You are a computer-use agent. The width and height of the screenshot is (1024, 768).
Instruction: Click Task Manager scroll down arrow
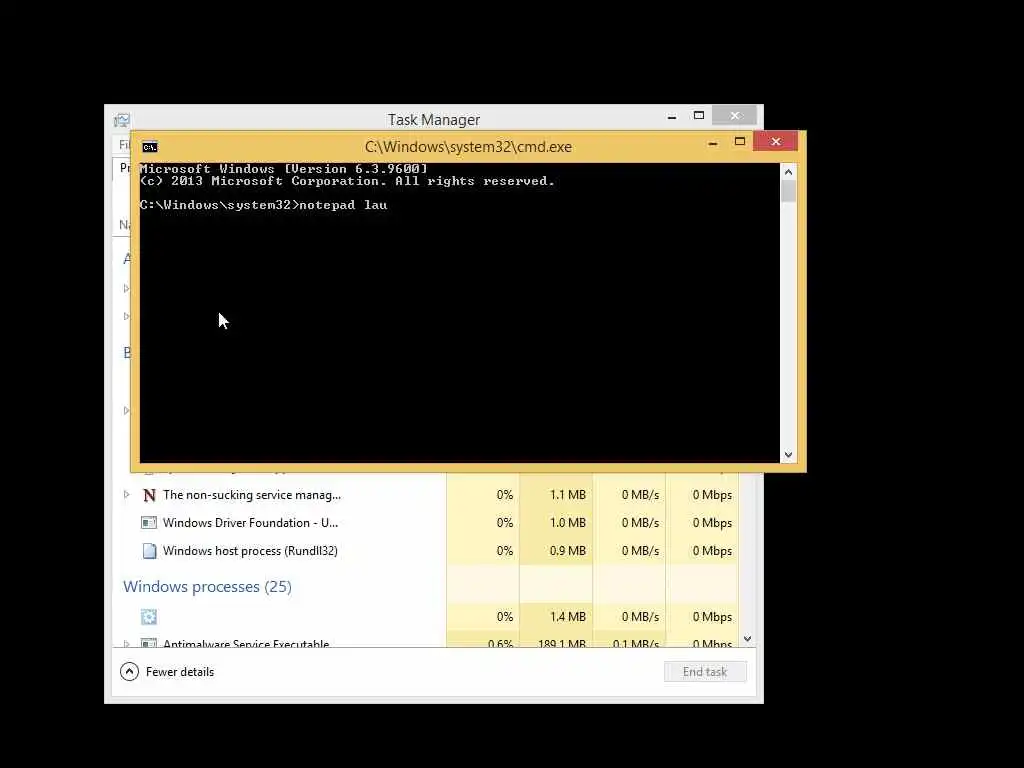point(747,639)
